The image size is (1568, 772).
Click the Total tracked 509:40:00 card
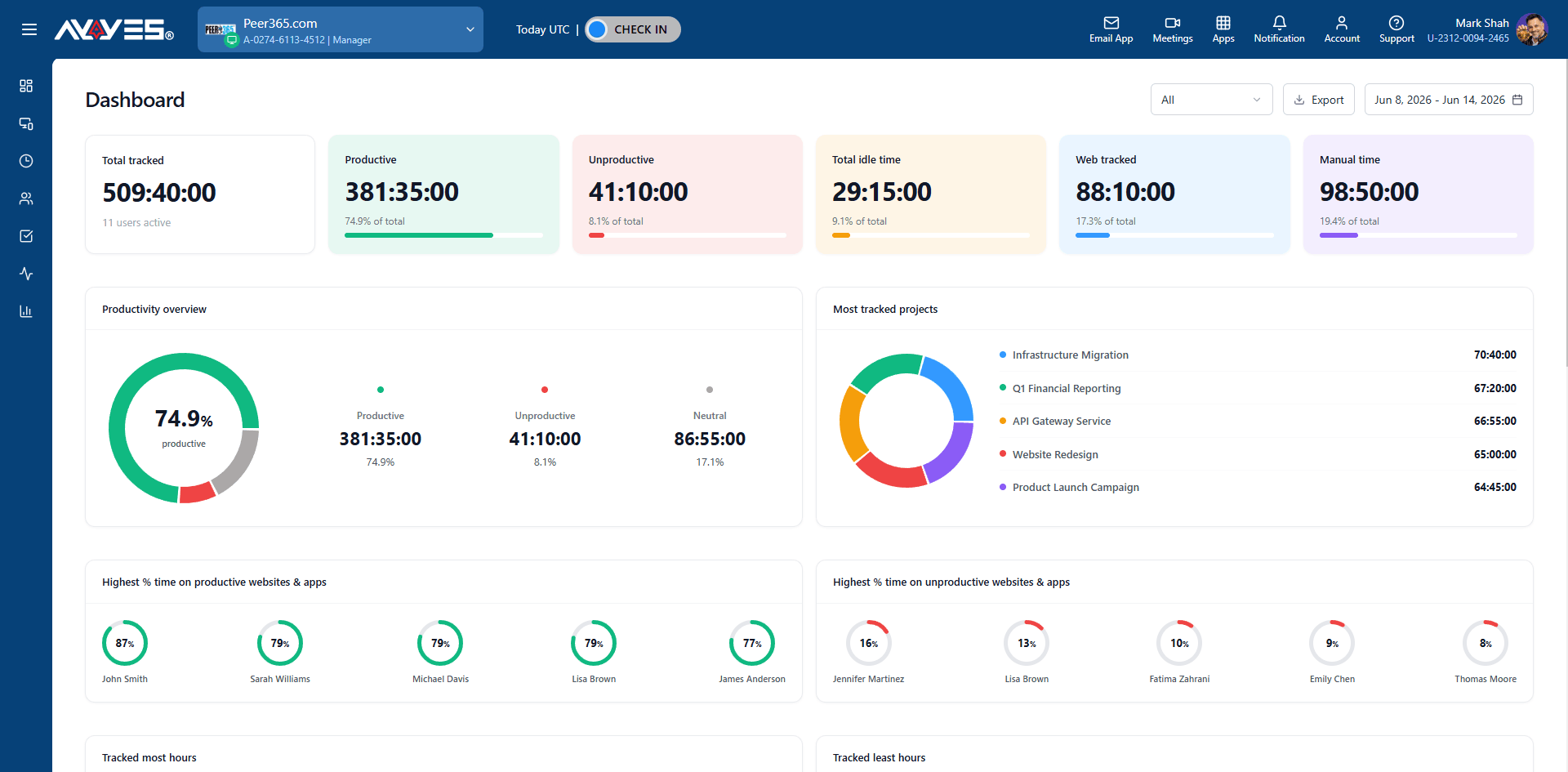(x=200, y=194)
